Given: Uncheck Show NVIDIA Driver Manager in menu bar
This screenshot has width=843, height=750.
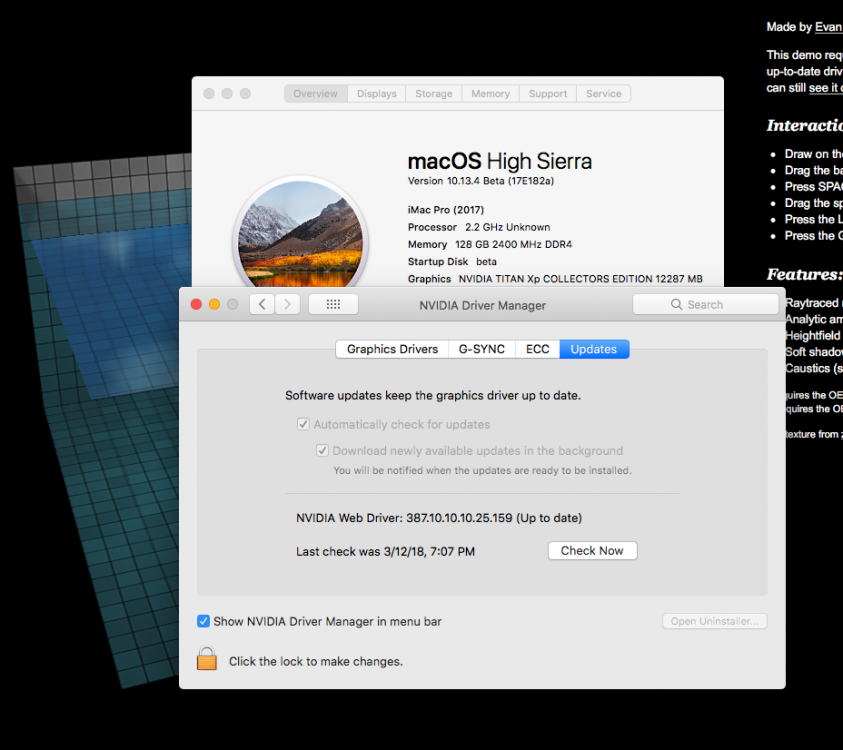Looking at the screenshot, I should coord(203,622).
